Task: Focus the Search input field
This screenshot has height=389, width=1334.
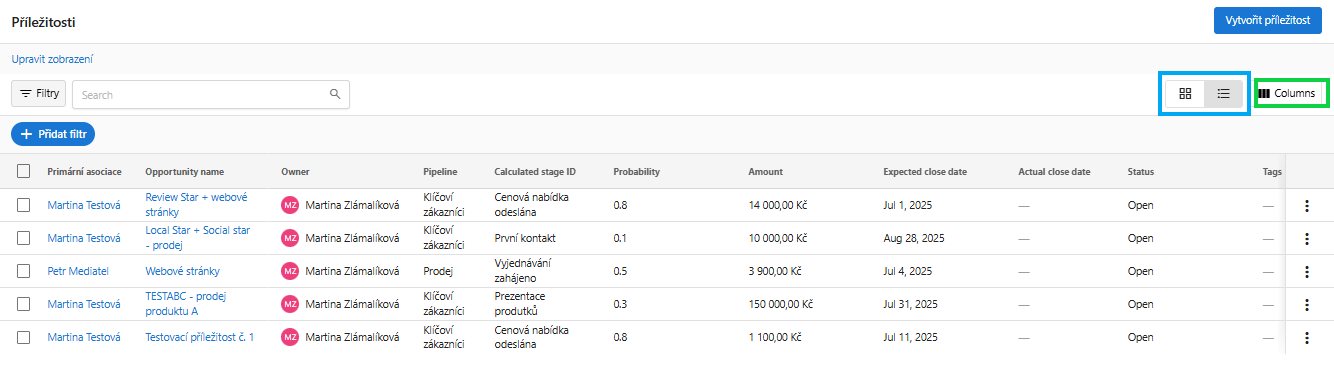Action: pyautogui.click(x=200, y=95)
